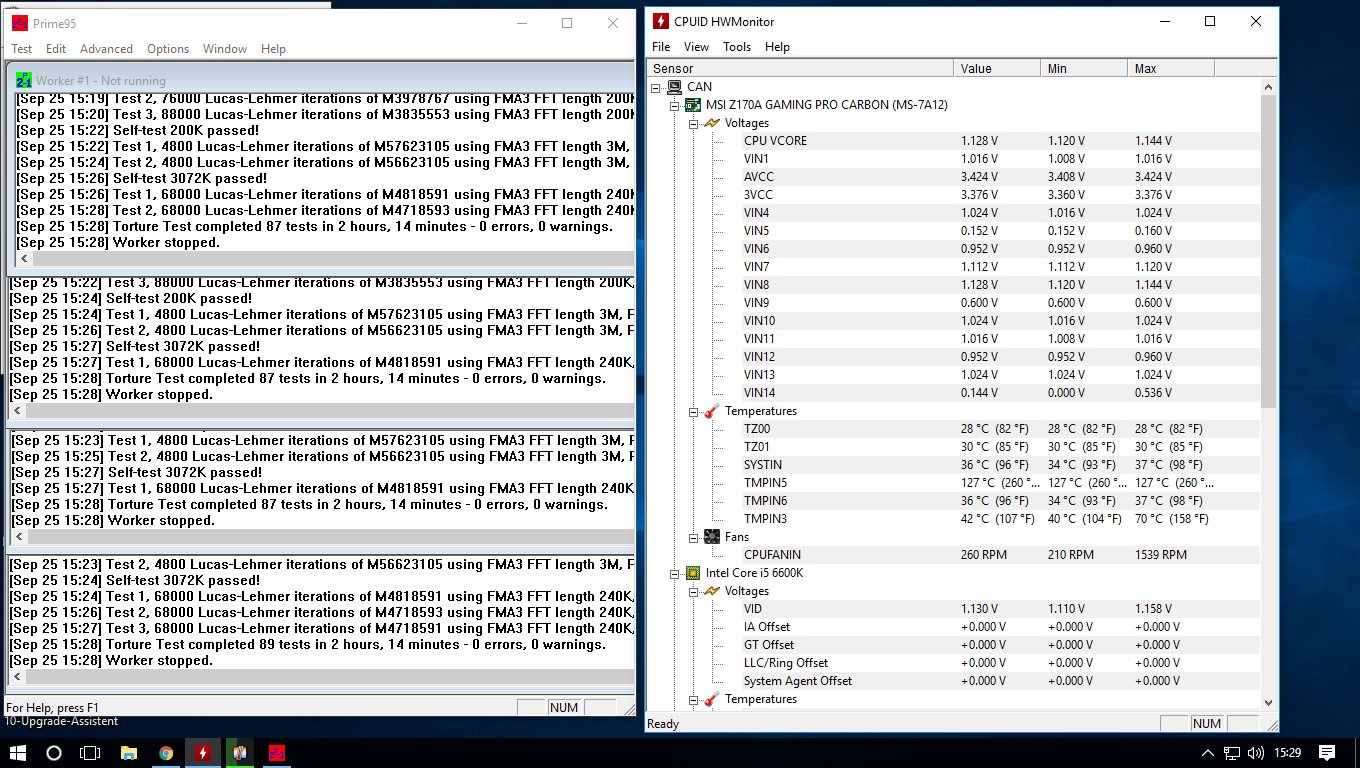Switch to Google Chrome on the taskbar
Viewport: 1360px width, 768px height.
click(x=166, y=752)
